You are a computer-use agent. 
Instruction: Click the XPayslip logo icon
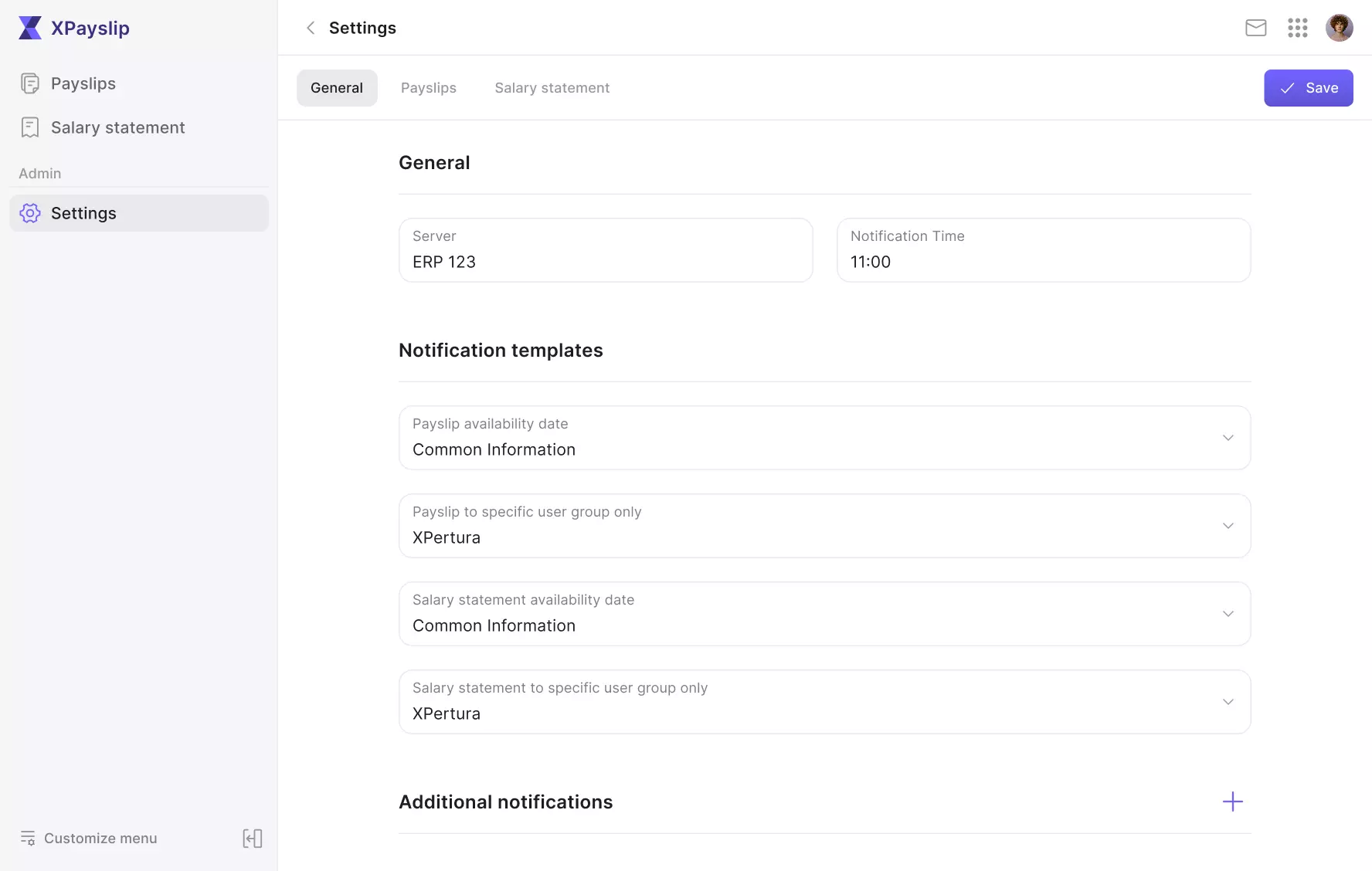(x=30, y=28)
